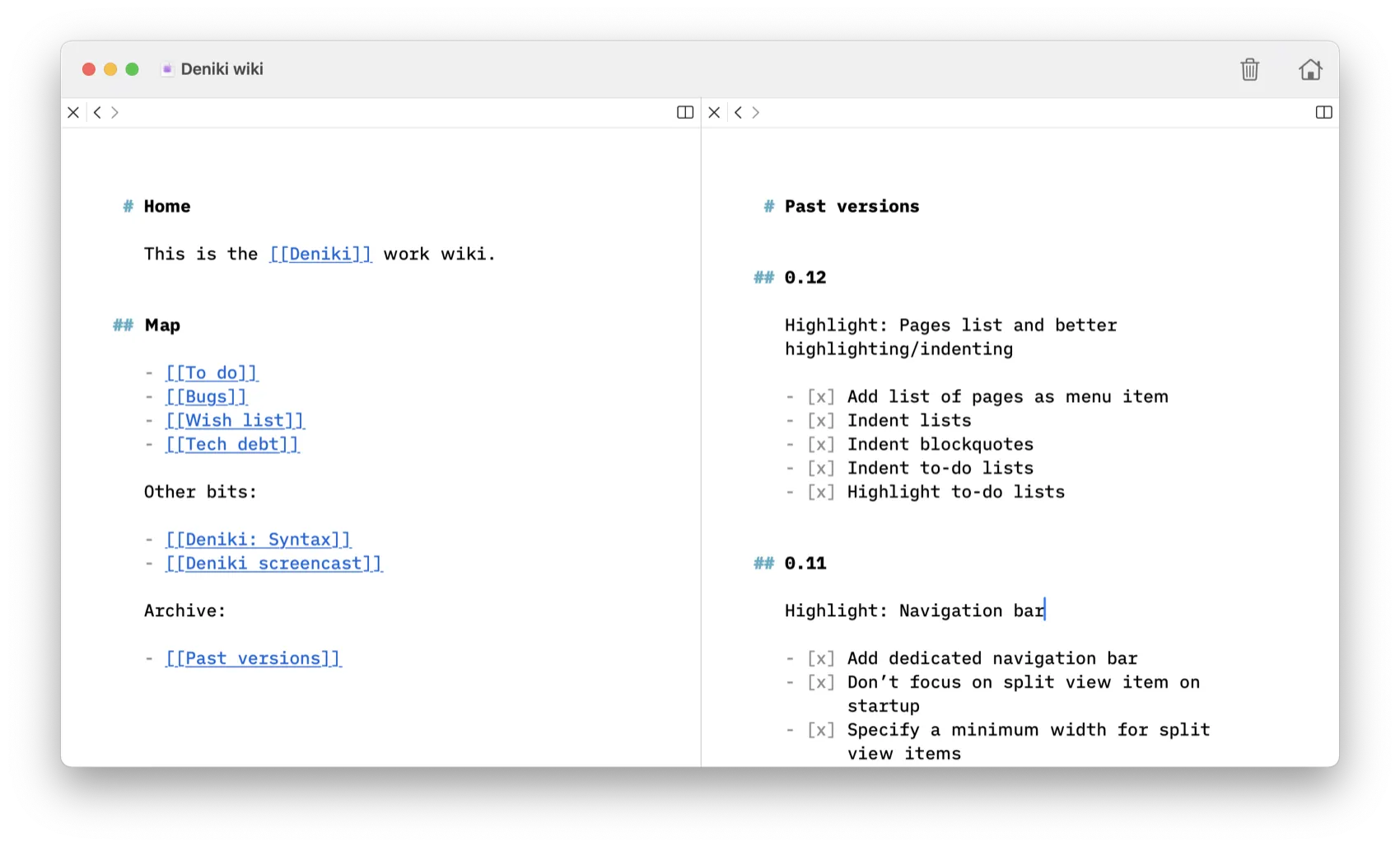This screenshot has width=1400, height=847.
Task: Place cursor in 'Highlight: Navigation bar' line
Action: click(915, 611)
